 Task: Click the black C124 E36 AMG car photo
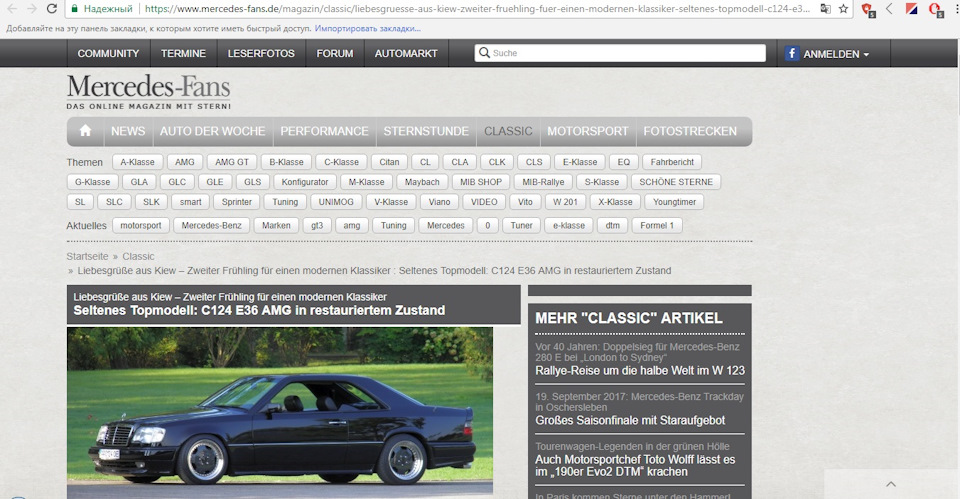point(280,411)
